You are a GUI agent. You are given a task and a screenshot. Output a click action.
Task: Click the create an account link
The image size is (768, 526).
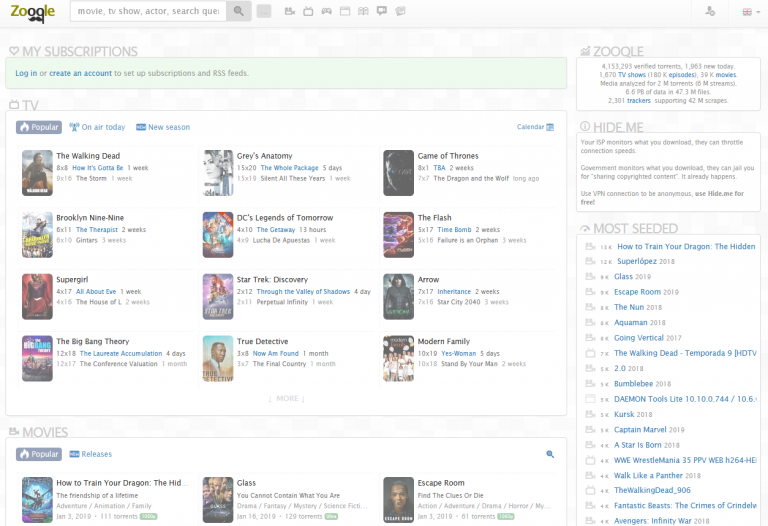coord(80,73)
